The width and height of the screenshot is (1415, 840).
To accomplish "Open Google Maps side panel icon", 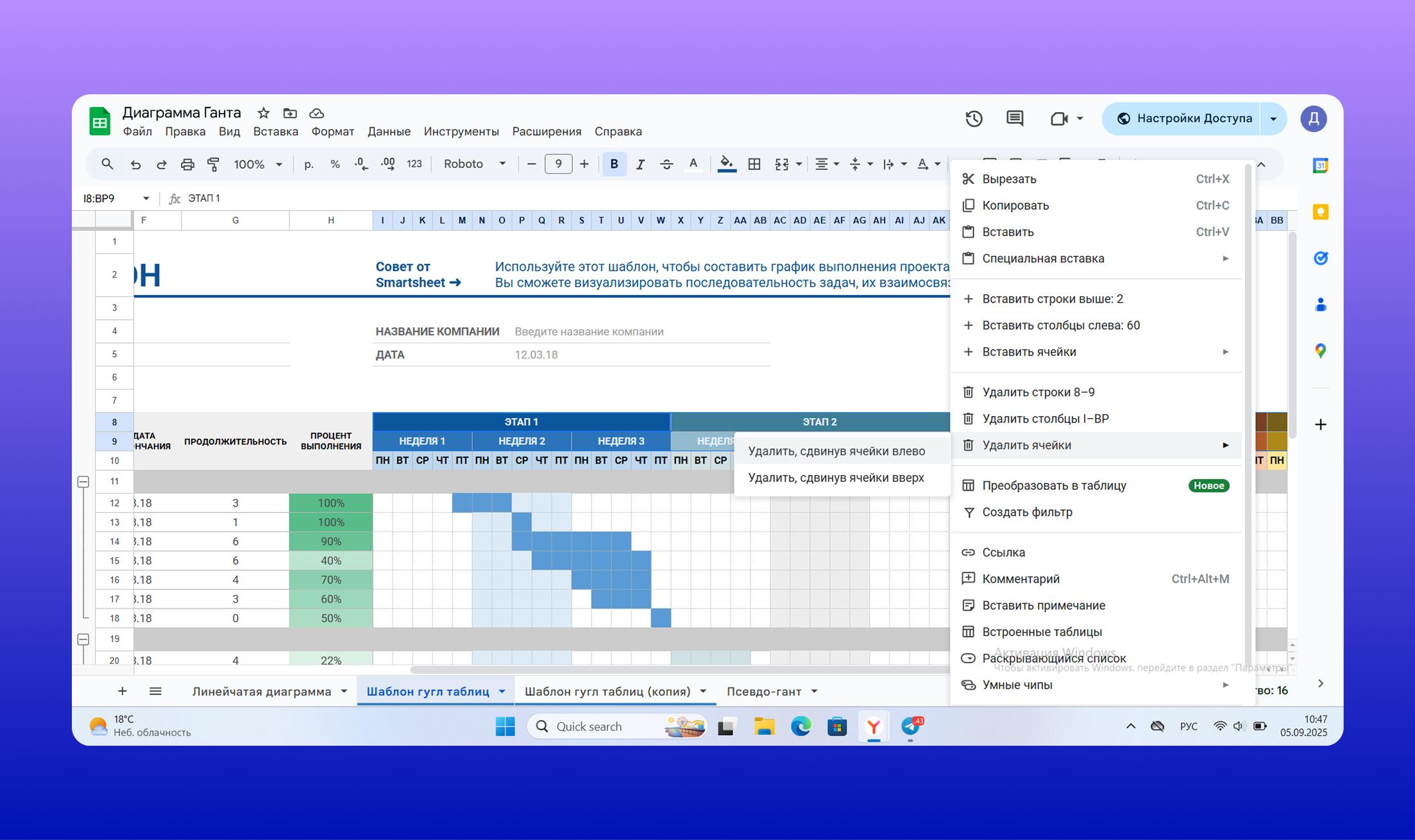I will click(x=1320, y=351).
